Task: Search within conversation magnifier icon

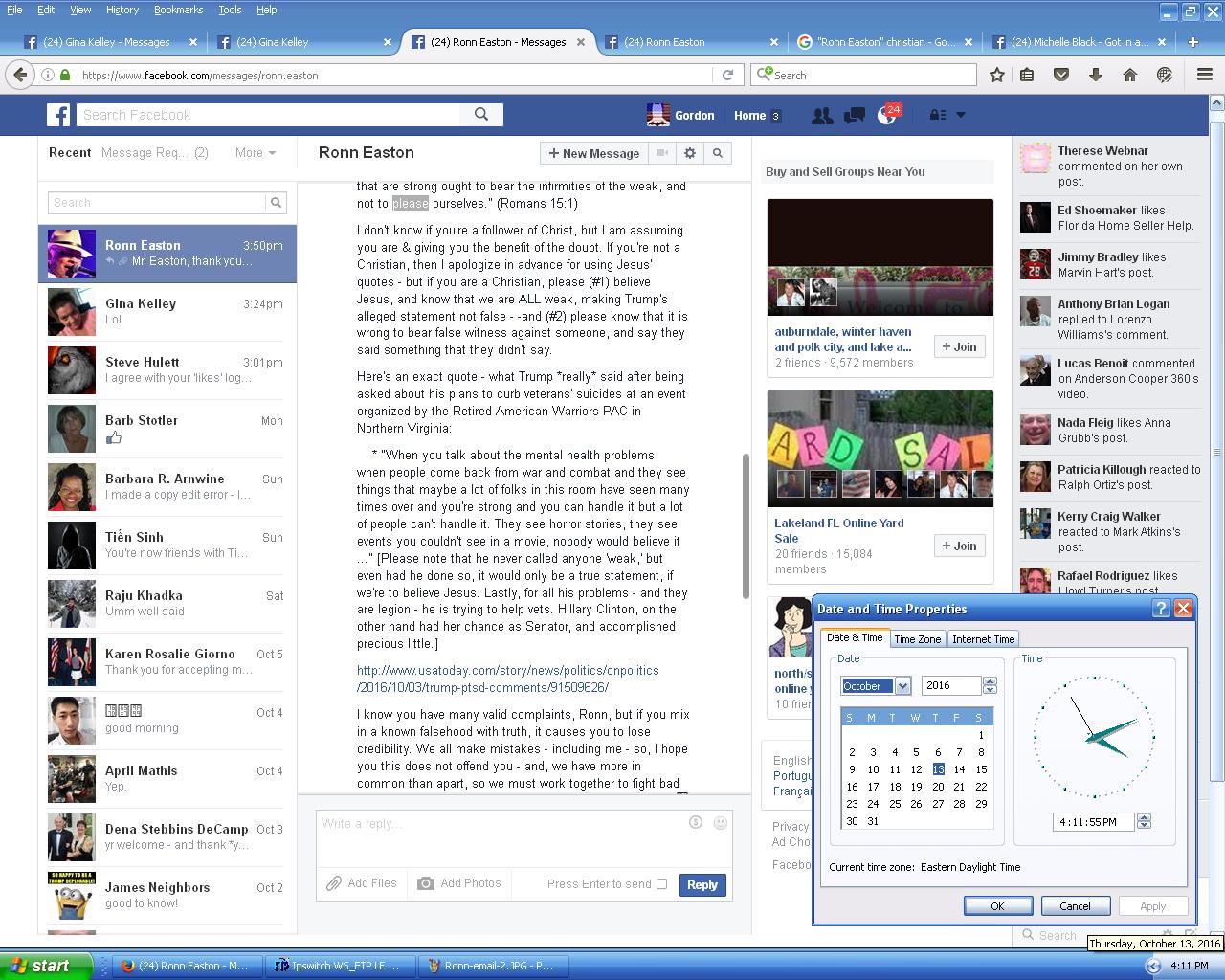Action: [x=717, y=153]
